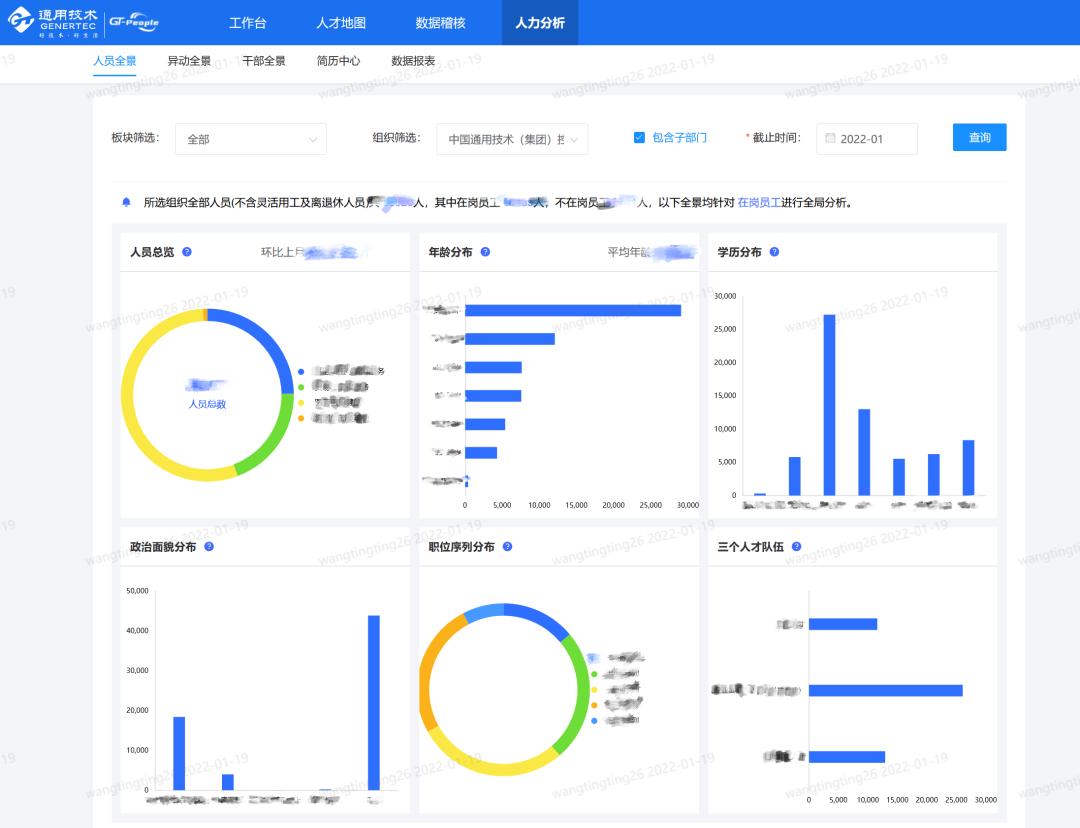Select the 异动全景 sub-tab
1080x828 pixels.
[x=189, y=61]
